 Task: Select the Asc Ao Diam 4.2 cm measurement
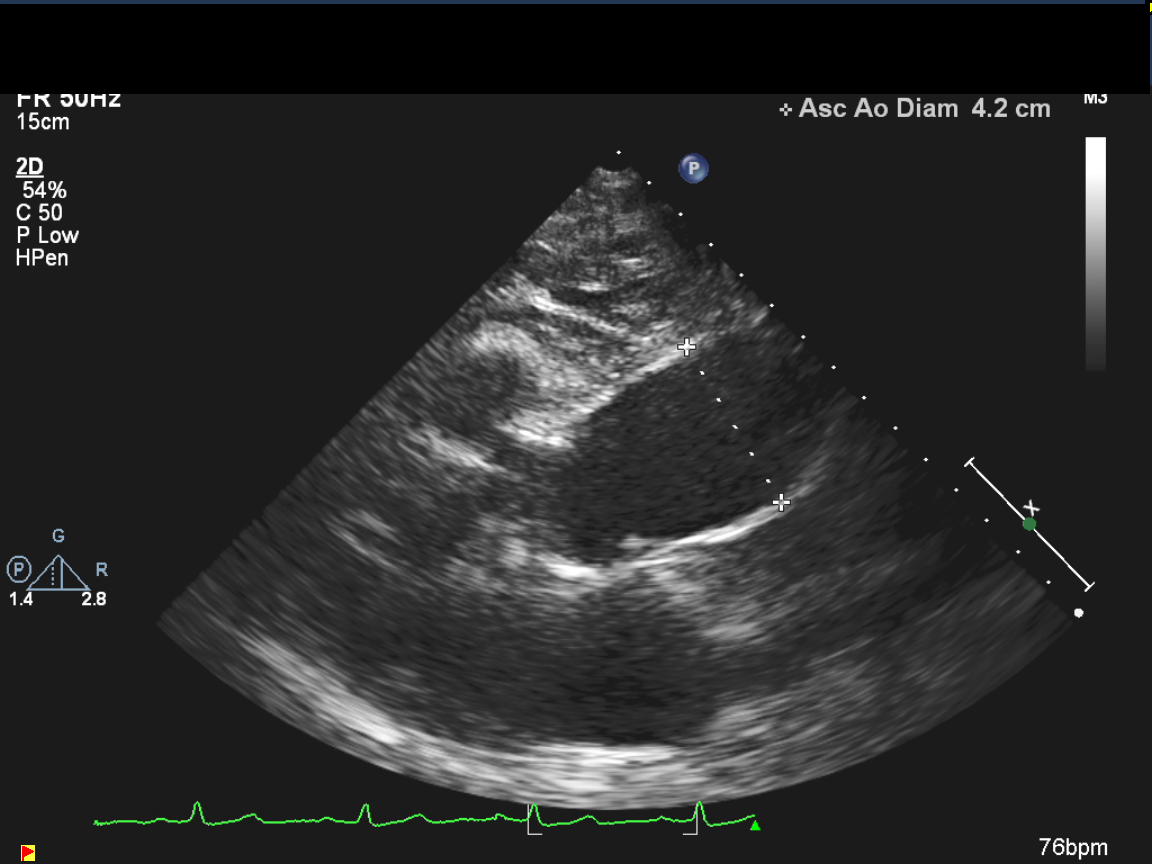coord(924,109)
